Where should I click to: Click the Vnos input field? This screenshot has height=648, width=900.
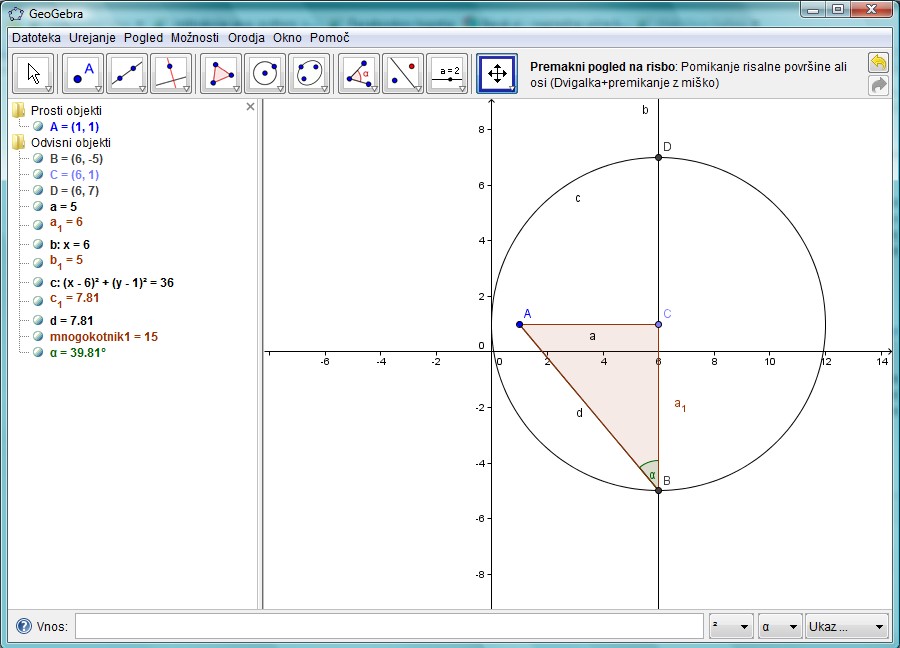(388, 627)
